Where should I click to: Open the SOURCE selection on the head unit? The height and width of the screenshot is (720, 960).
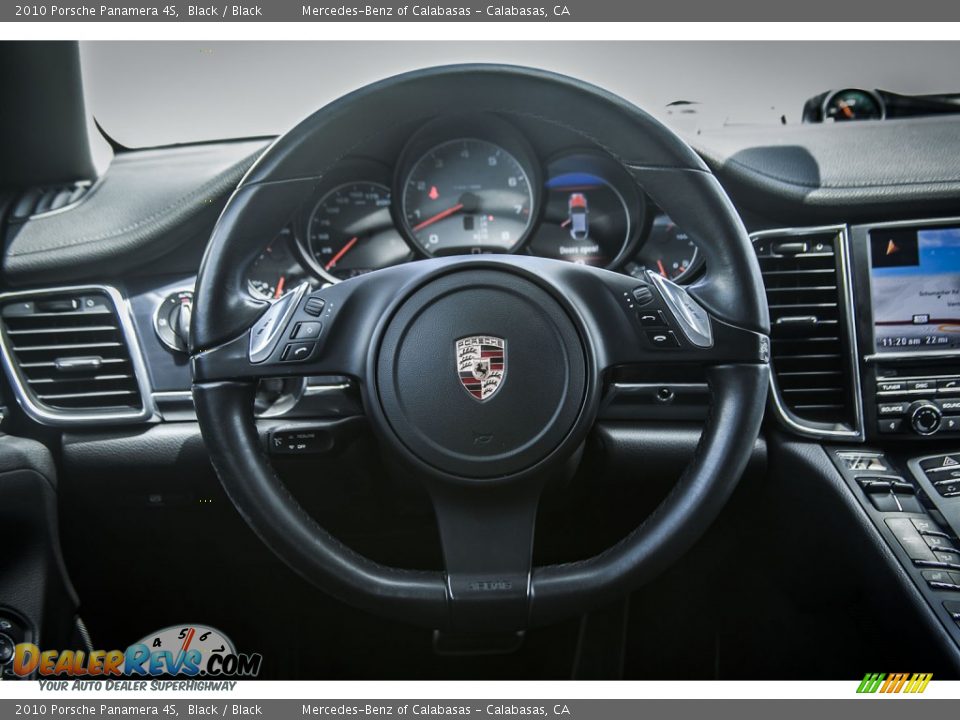coord(892,408)
